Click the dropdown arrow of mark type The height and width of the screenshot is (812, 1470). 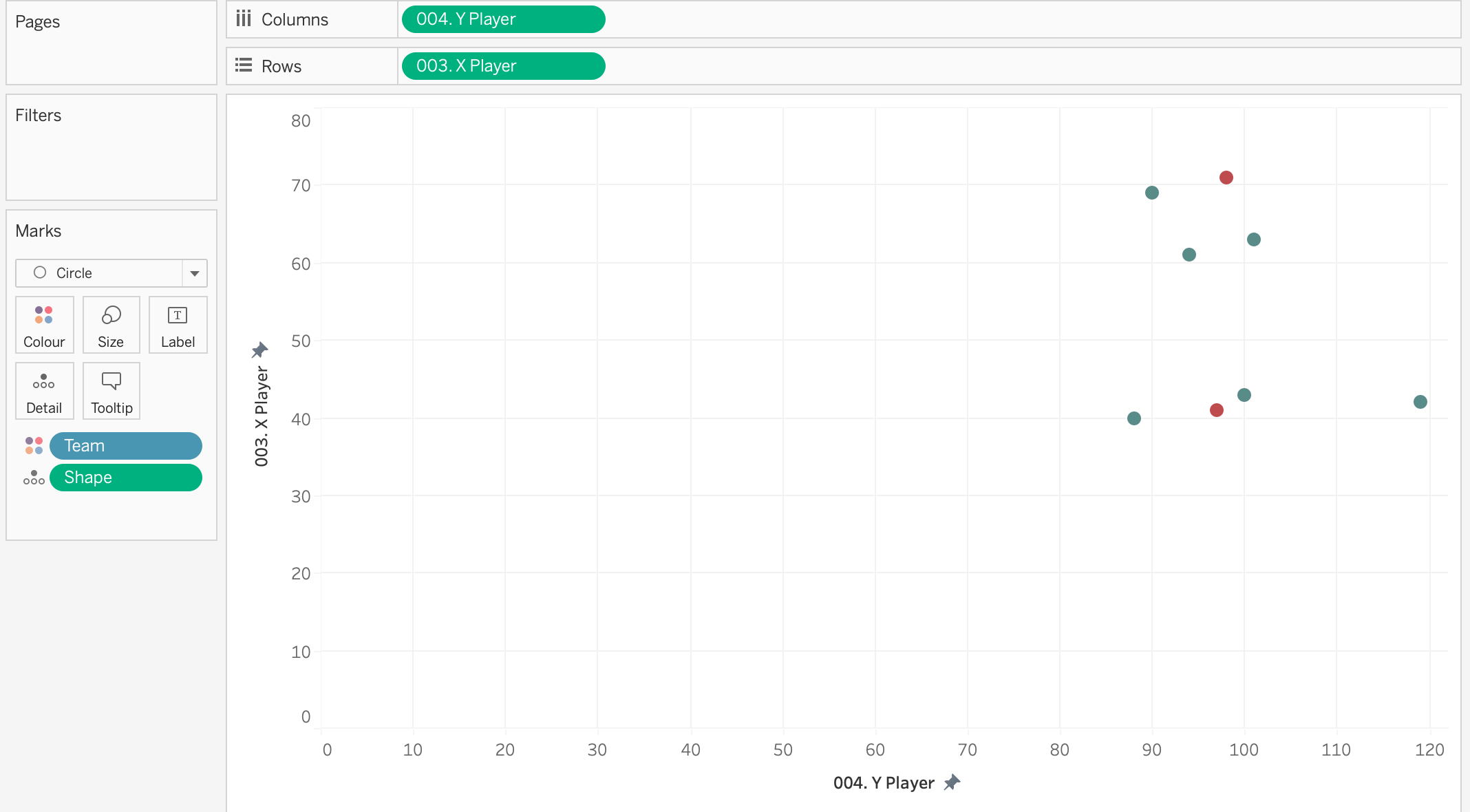pyautogui.click(x=195, y=273)
